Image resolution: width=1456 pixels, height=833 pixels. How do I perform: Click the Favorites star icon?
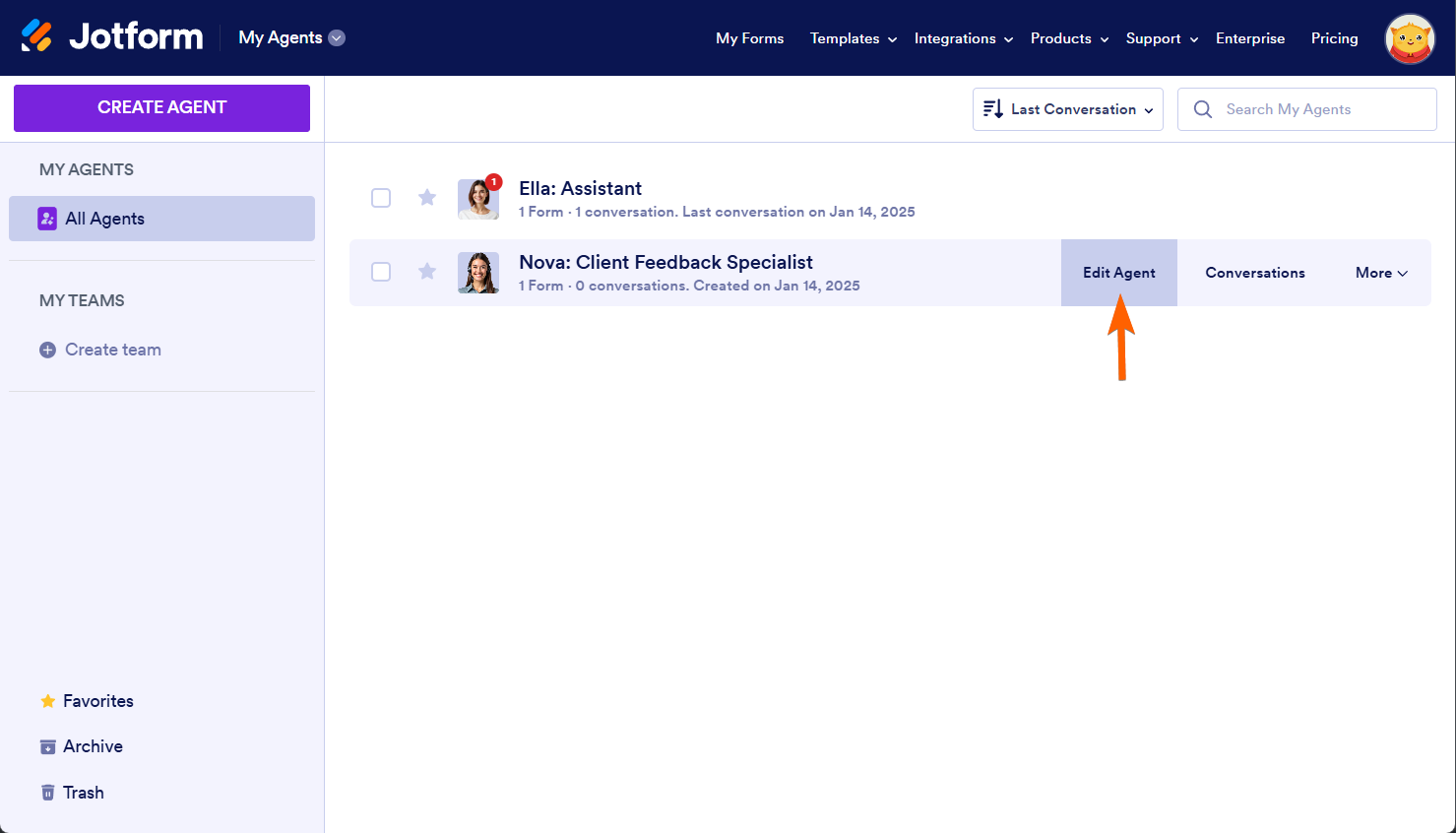[47, 701]
